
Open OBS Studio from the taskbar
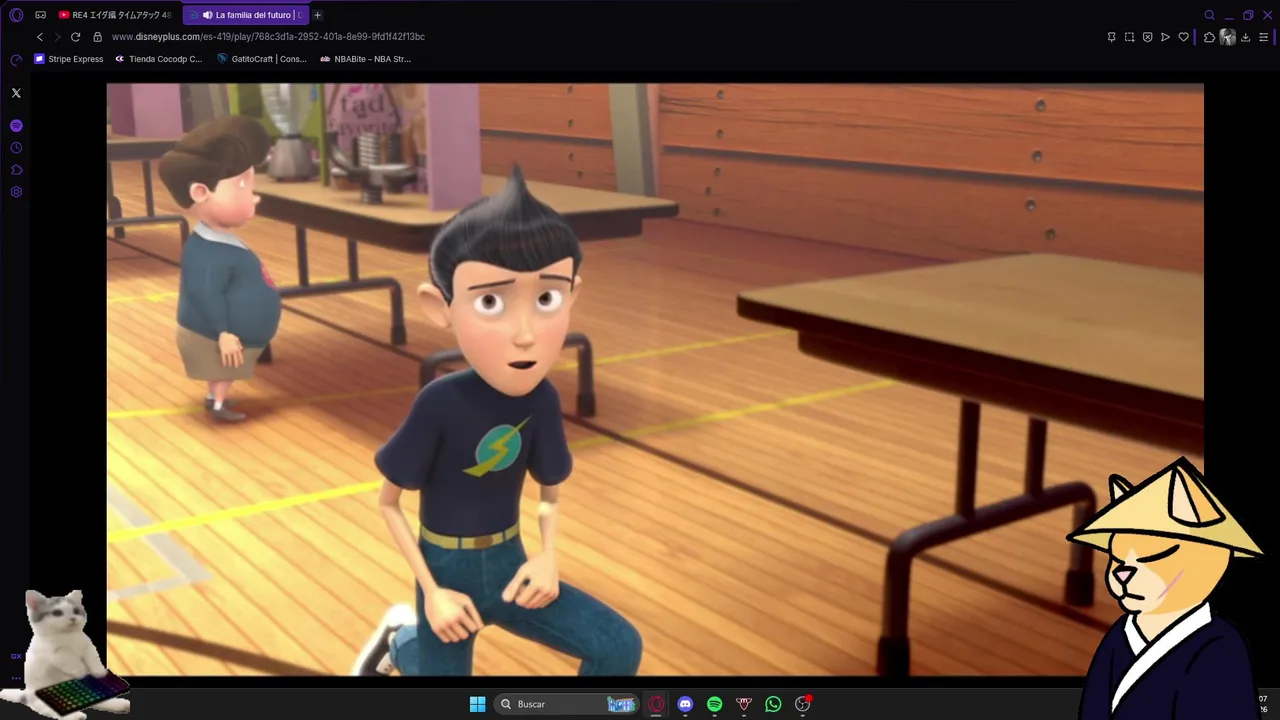(x=802, y=704)
